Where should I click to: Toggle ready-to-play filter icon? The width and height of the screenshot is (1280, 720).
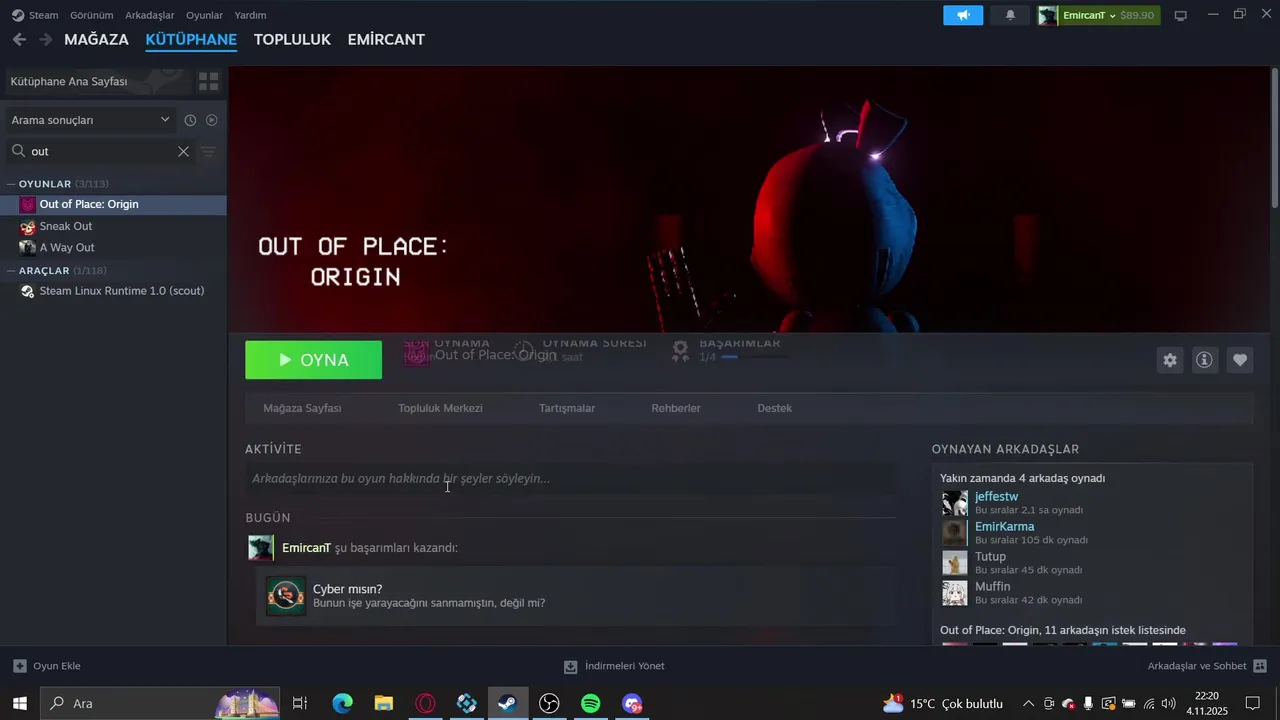(212, 120)
